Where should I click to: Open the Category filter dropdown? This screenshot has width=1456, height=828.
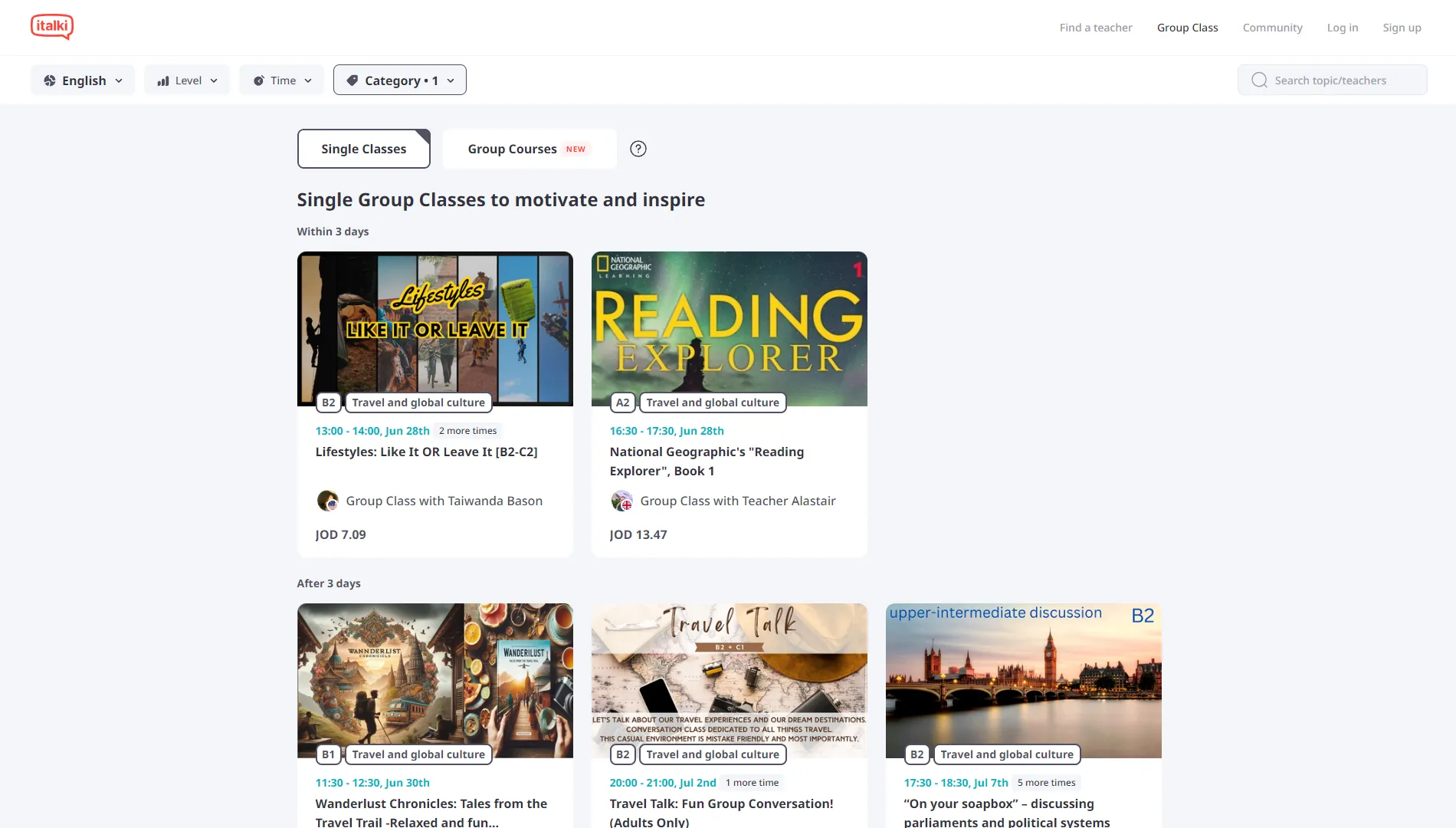(x=400, y=80)
